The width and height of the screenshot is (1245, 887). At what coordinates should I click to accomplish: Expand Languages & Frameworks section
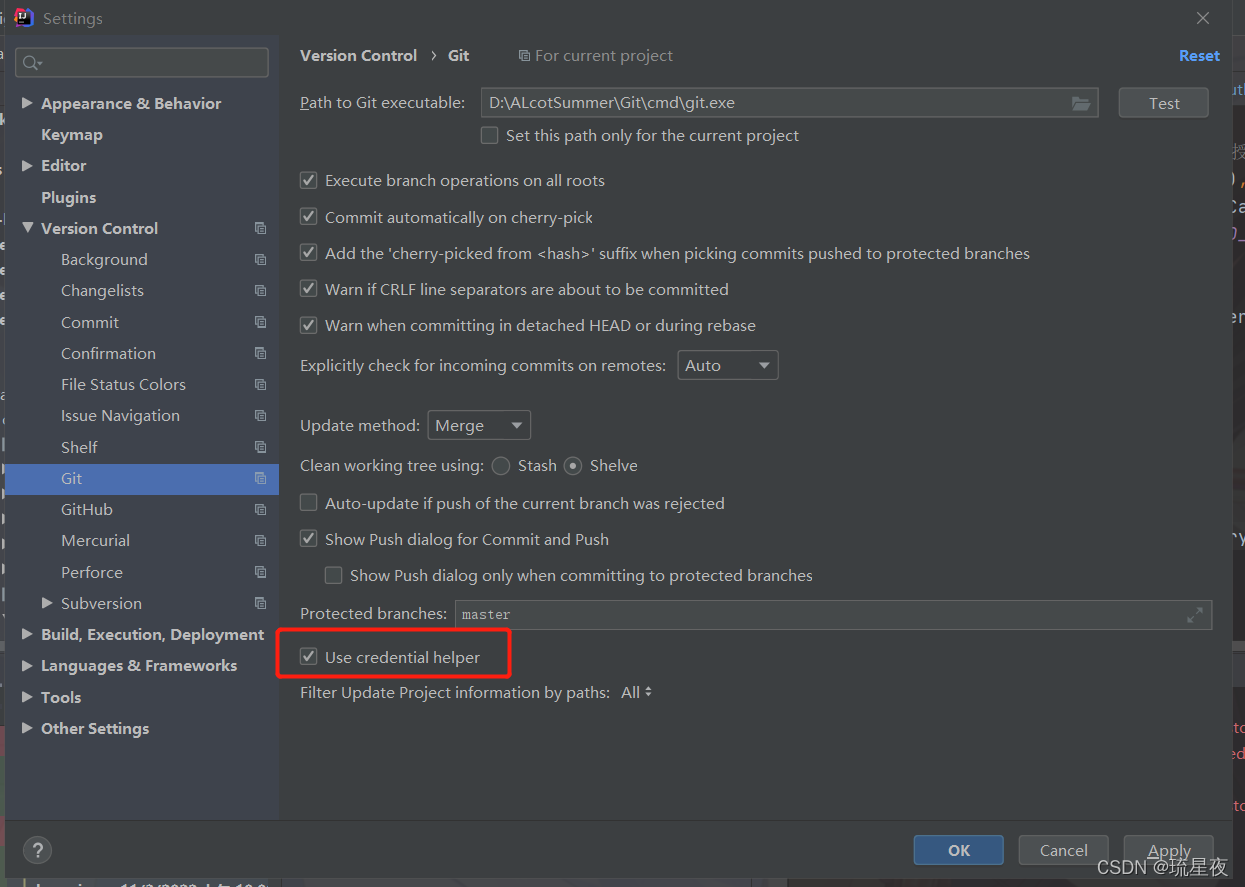27,665
